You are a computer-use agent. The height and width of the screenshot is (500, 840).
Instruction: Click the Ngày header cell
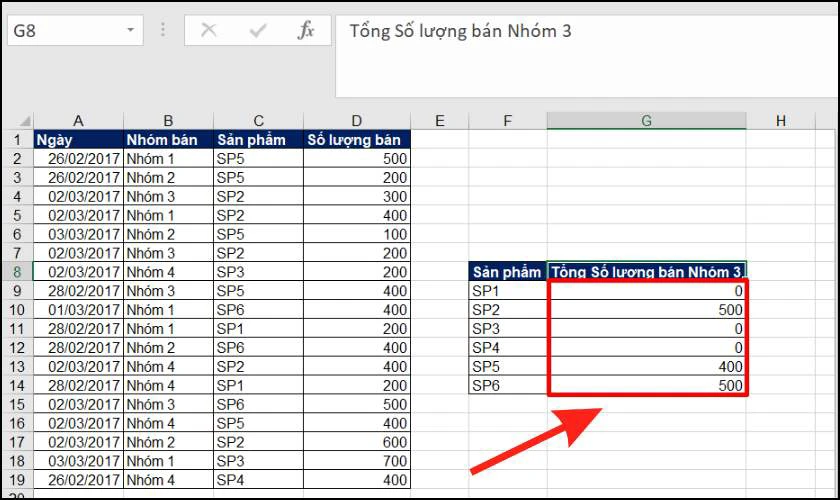click(78, 140)
